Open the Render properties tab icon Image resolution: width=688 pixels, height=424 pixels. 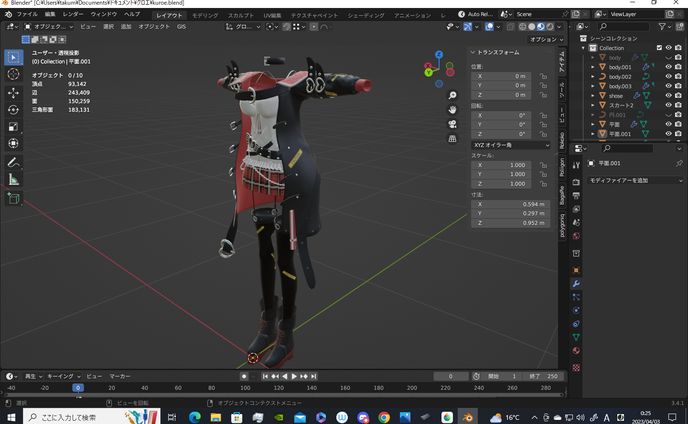point(576,182)
